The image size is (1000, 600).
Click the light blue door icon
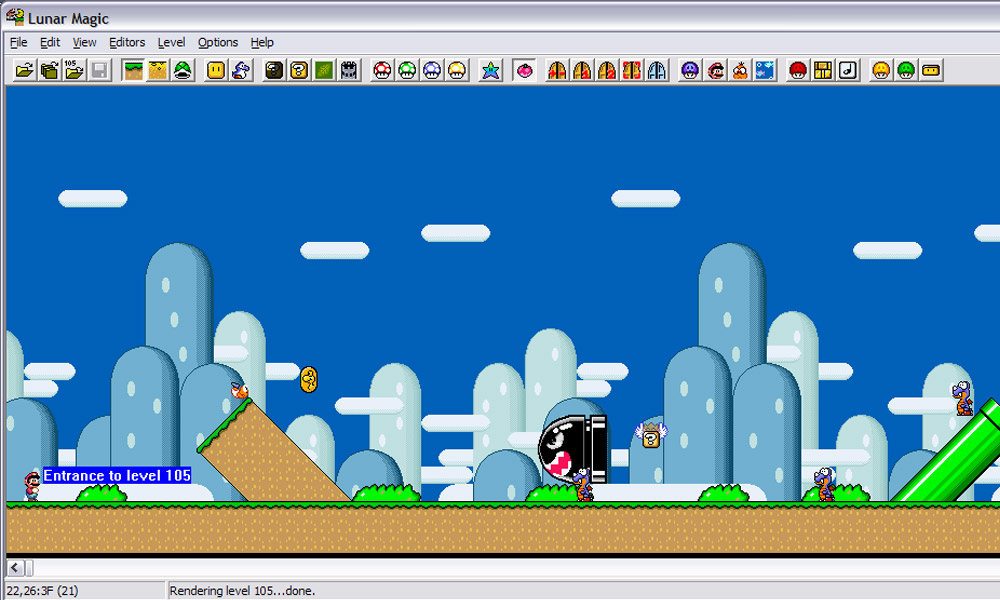click(656, 70)
